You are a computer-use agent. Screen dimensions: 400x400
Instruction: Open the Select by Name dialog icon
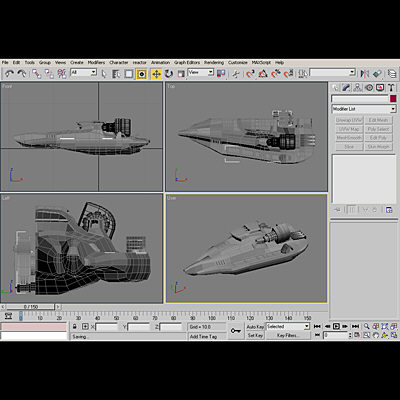[116, 74]
